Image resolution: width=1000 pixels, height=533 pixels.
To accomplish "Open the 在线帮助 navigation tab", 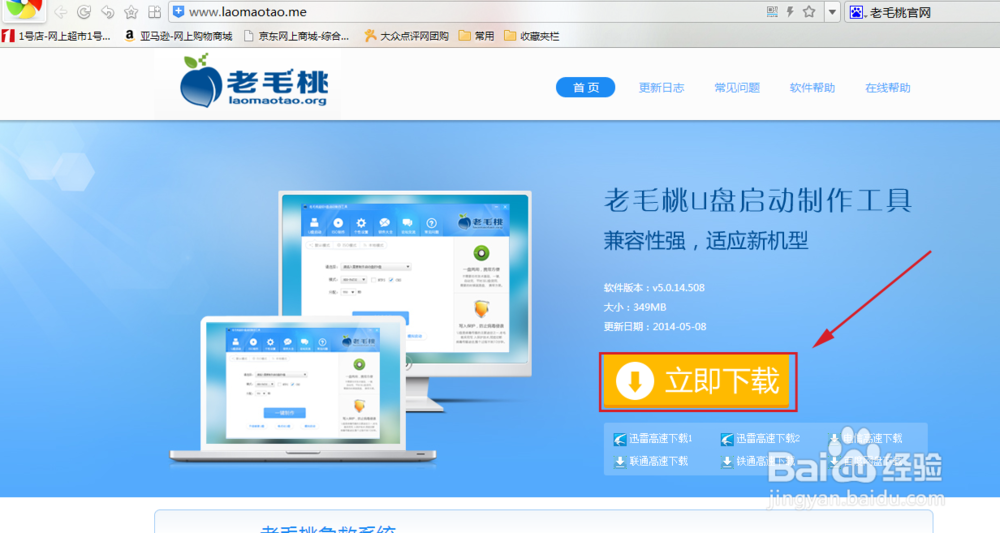I will coord(888,88).
